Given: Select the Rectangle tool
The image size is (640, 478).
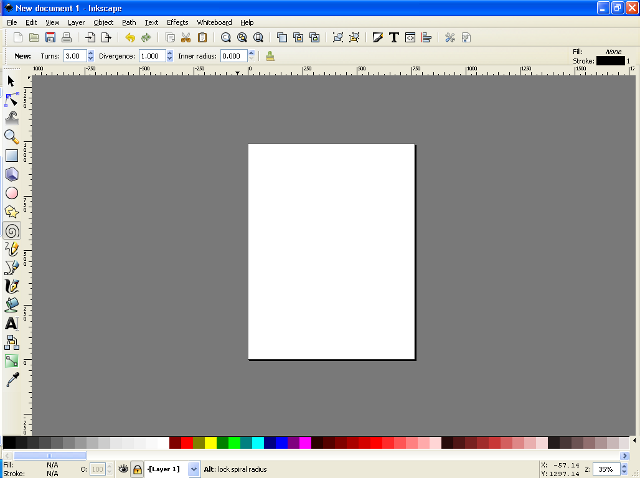Looking at the screenshot, I should [x=12, y=155].
